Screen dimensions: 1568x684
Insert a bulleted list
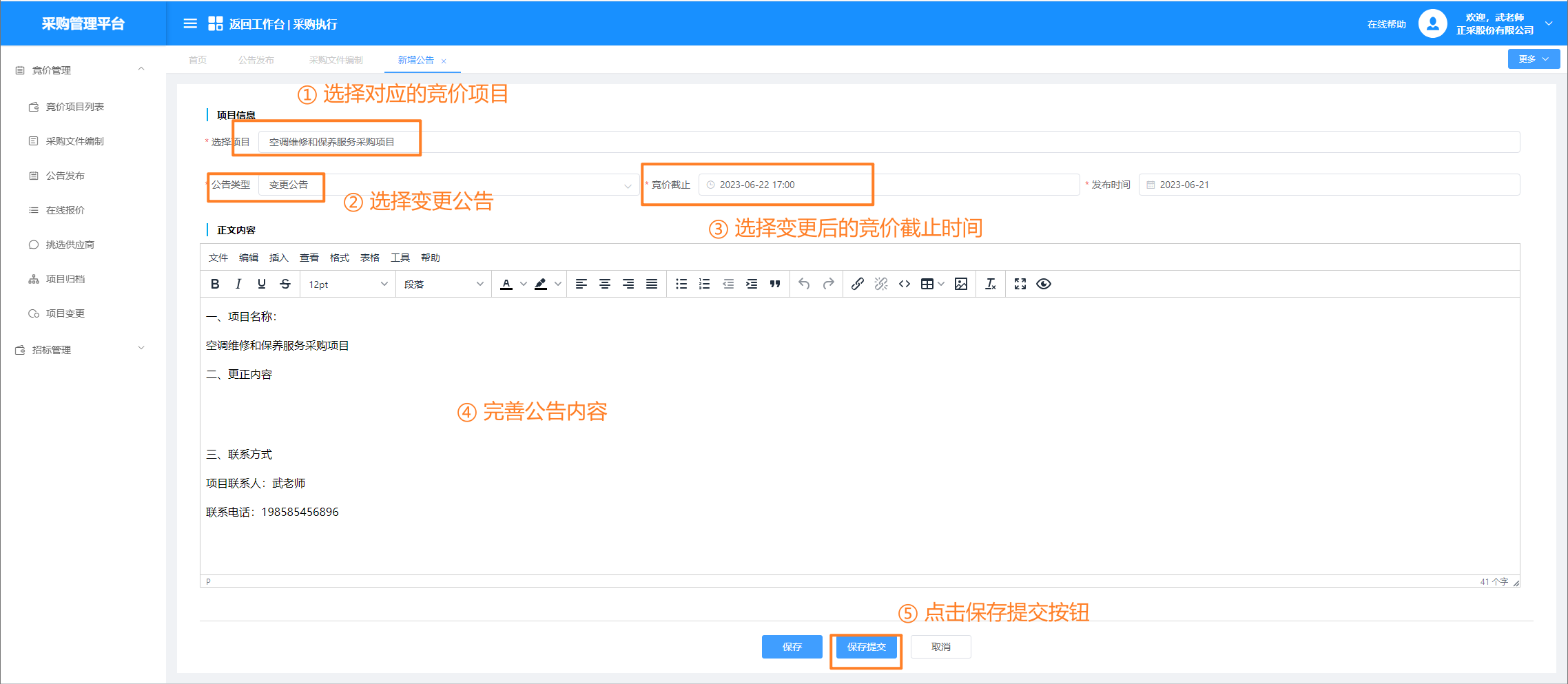[681, 284]
